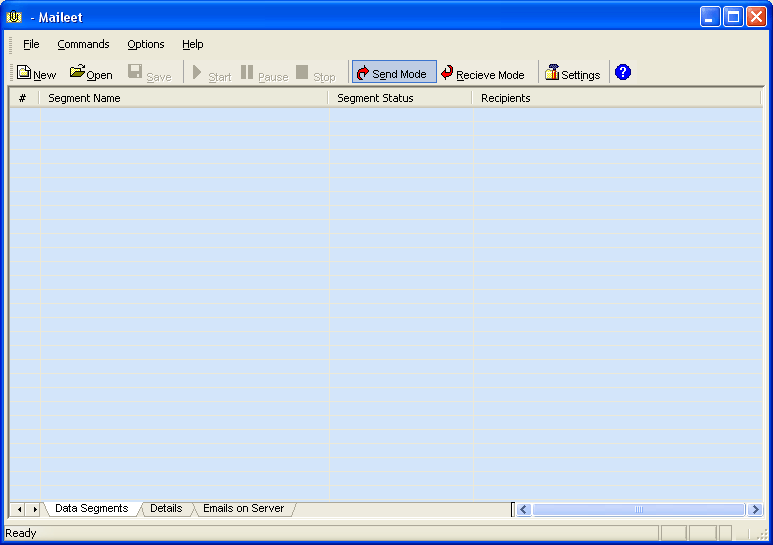Open a file with the Open button

(x=91, y=73)
